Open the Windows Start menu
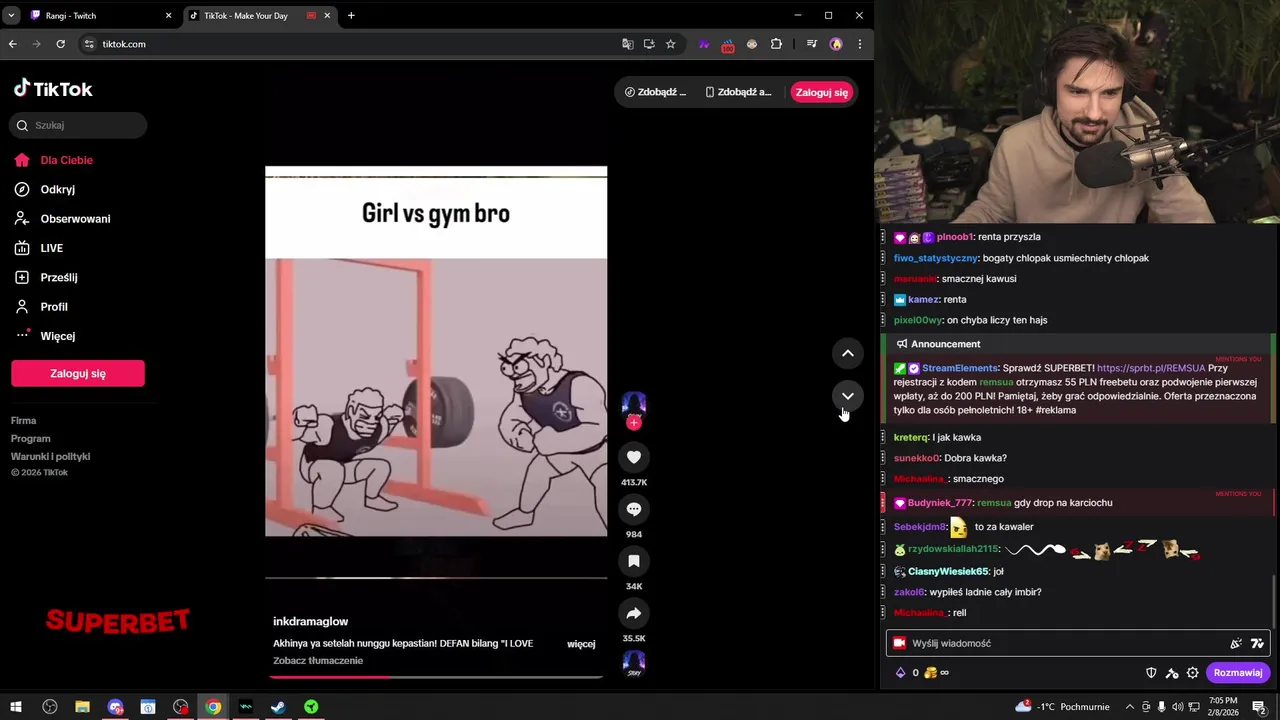The image size is (1280, 720). (x=16, y=707)
